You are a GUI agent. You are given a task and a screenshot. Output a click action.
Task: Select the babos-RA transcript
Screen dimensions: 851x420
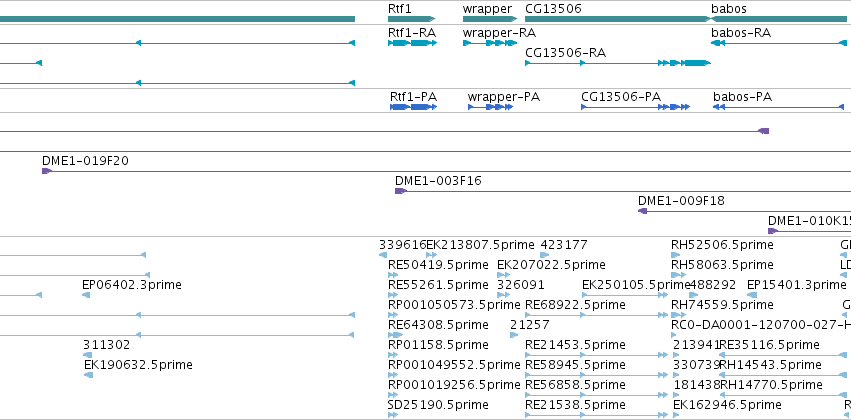pyautogui.click(x=779, y=43)
